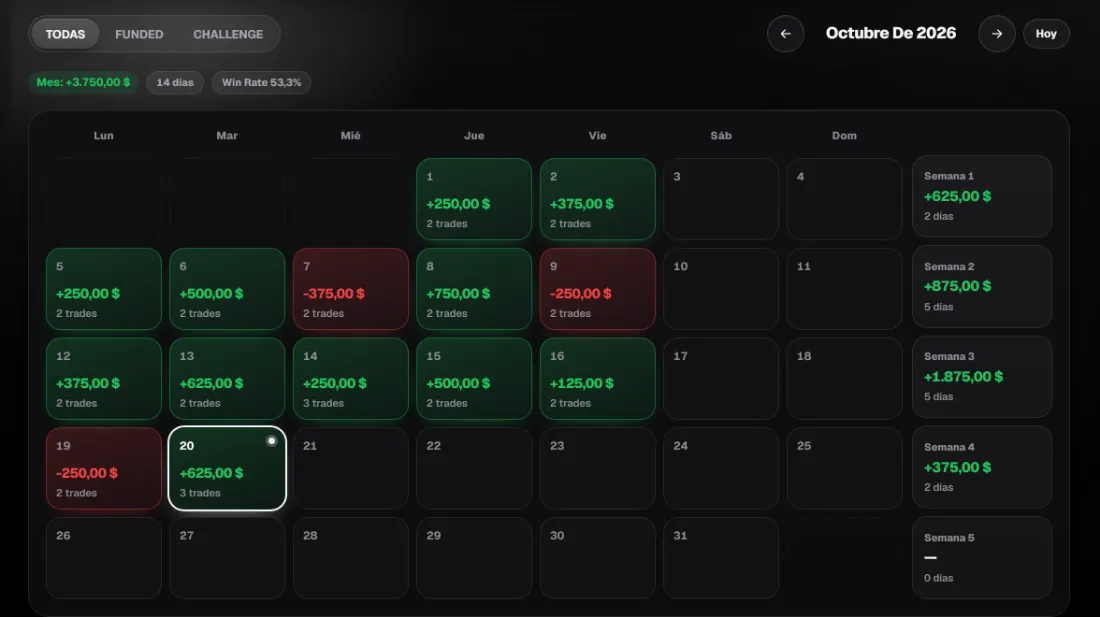
Task: Open Semana 1 summary card
Action: coord(981,196)
